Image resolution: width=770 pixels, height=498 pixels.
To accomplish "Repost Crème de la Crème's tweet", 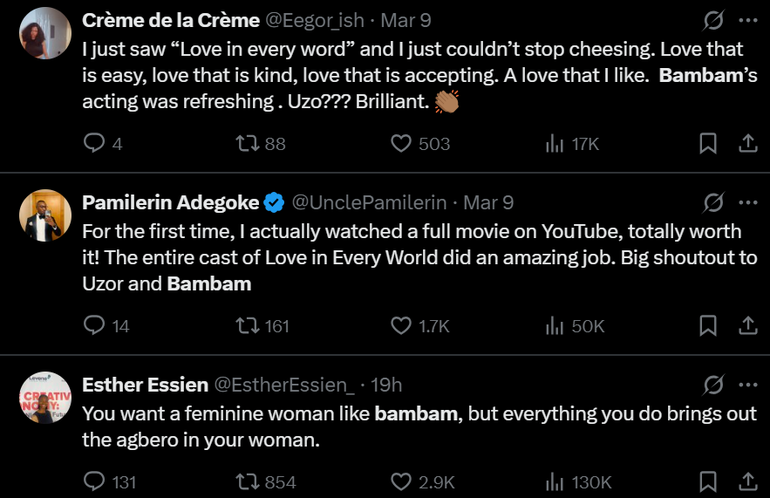I will (245, 144).
